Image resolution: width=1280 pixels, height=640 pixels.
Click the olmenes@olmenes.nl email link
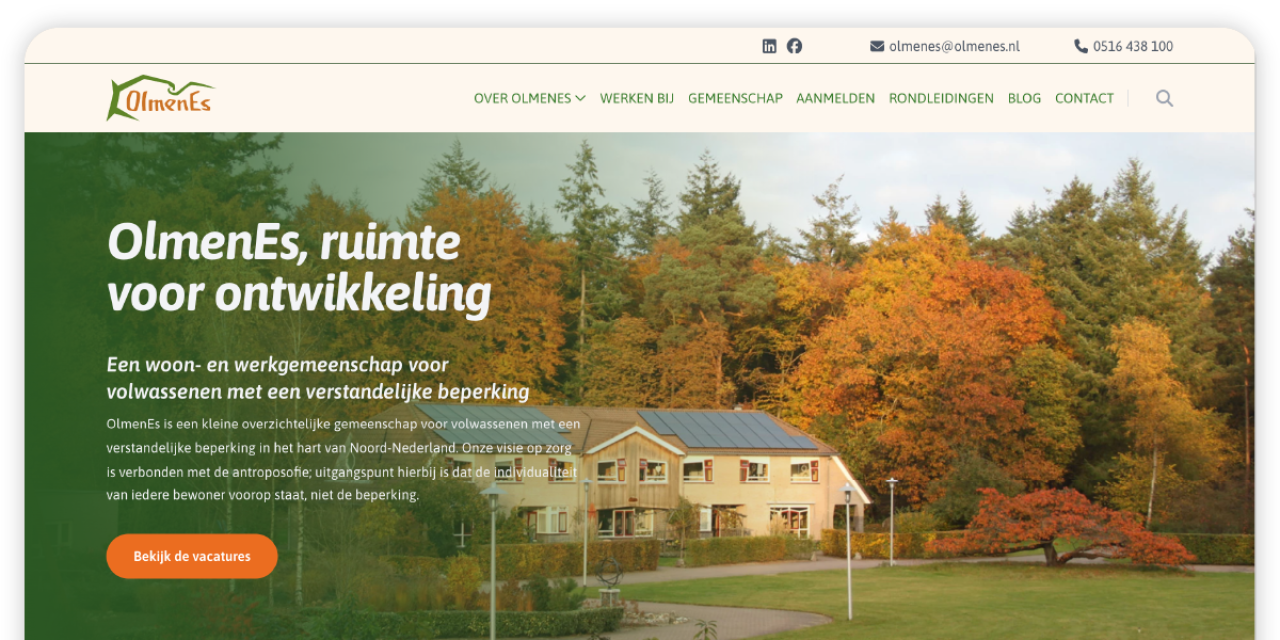tap(954, 46)
